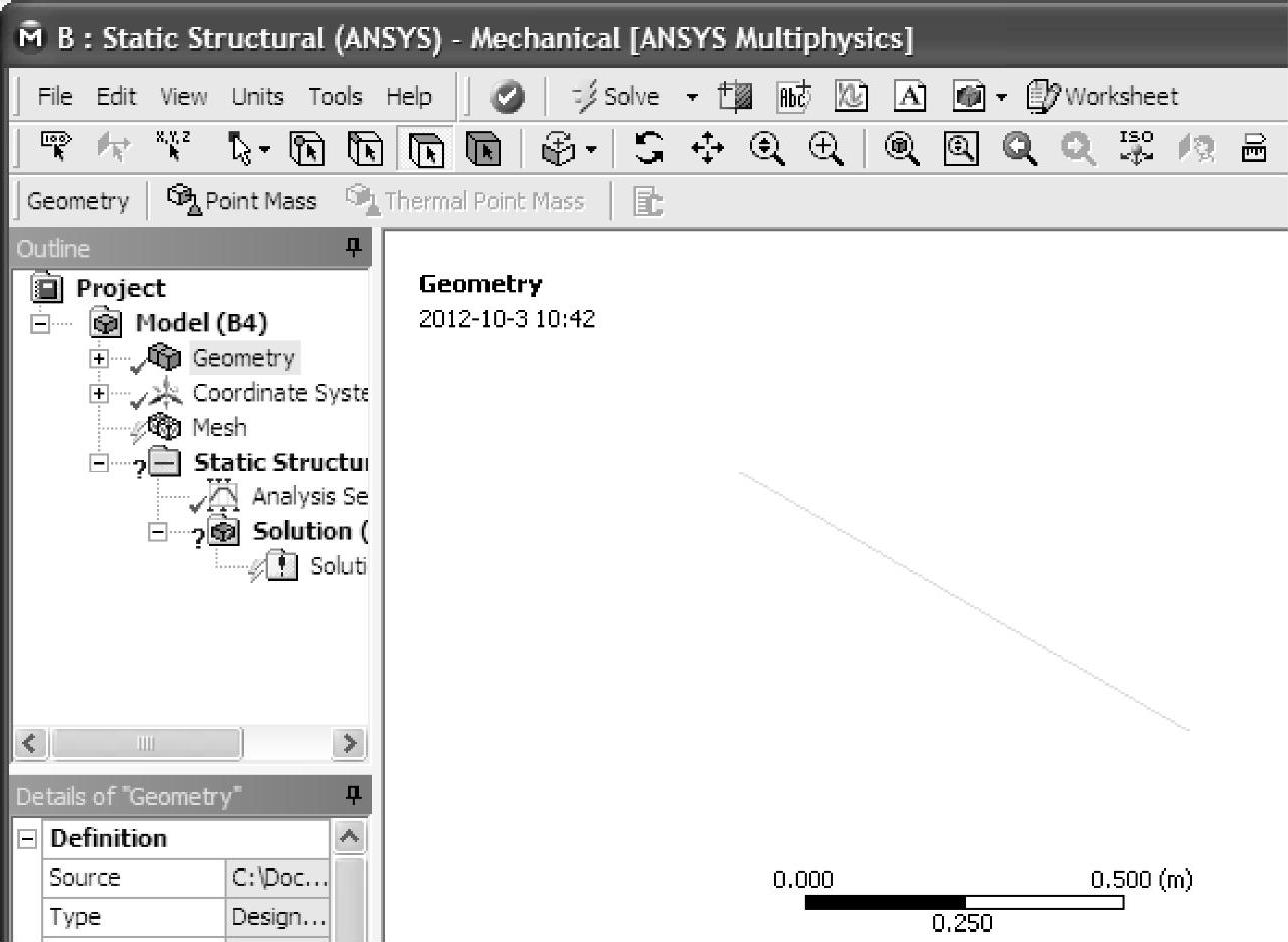
Task: Click the icon right of Thermal Point Mass
Action: click(648, 202)
